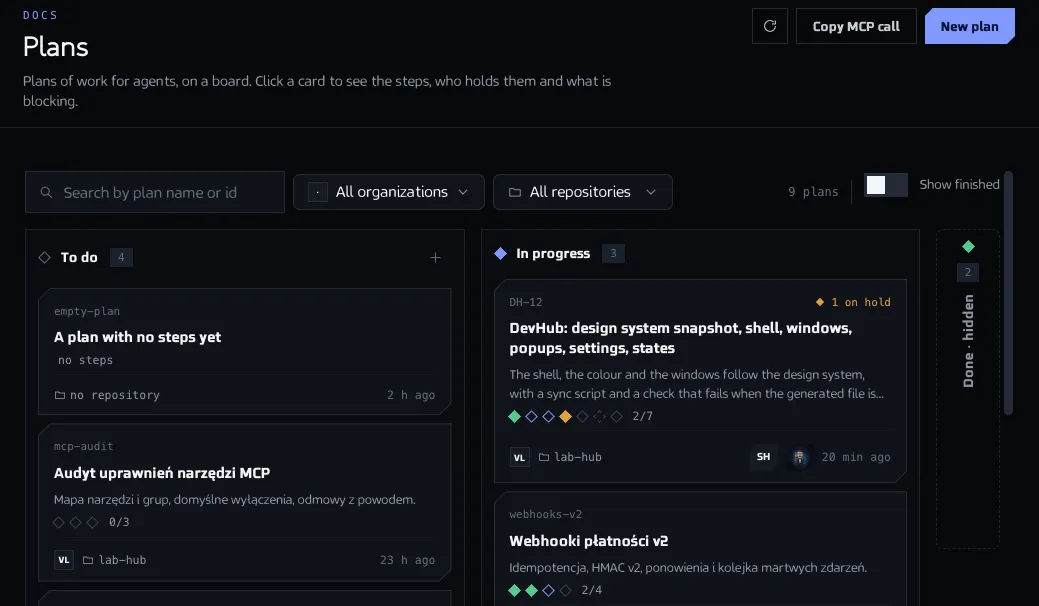The height and width of the screenshot is (606, 1039).
Task: Click the search magnifier icon
Action: point(46,192)
